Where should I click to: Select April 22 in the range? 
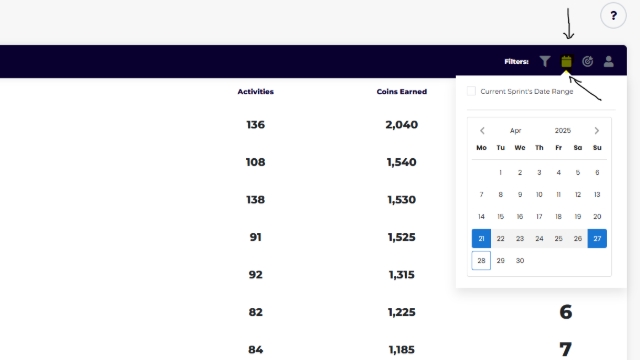(x=500, y=238)
